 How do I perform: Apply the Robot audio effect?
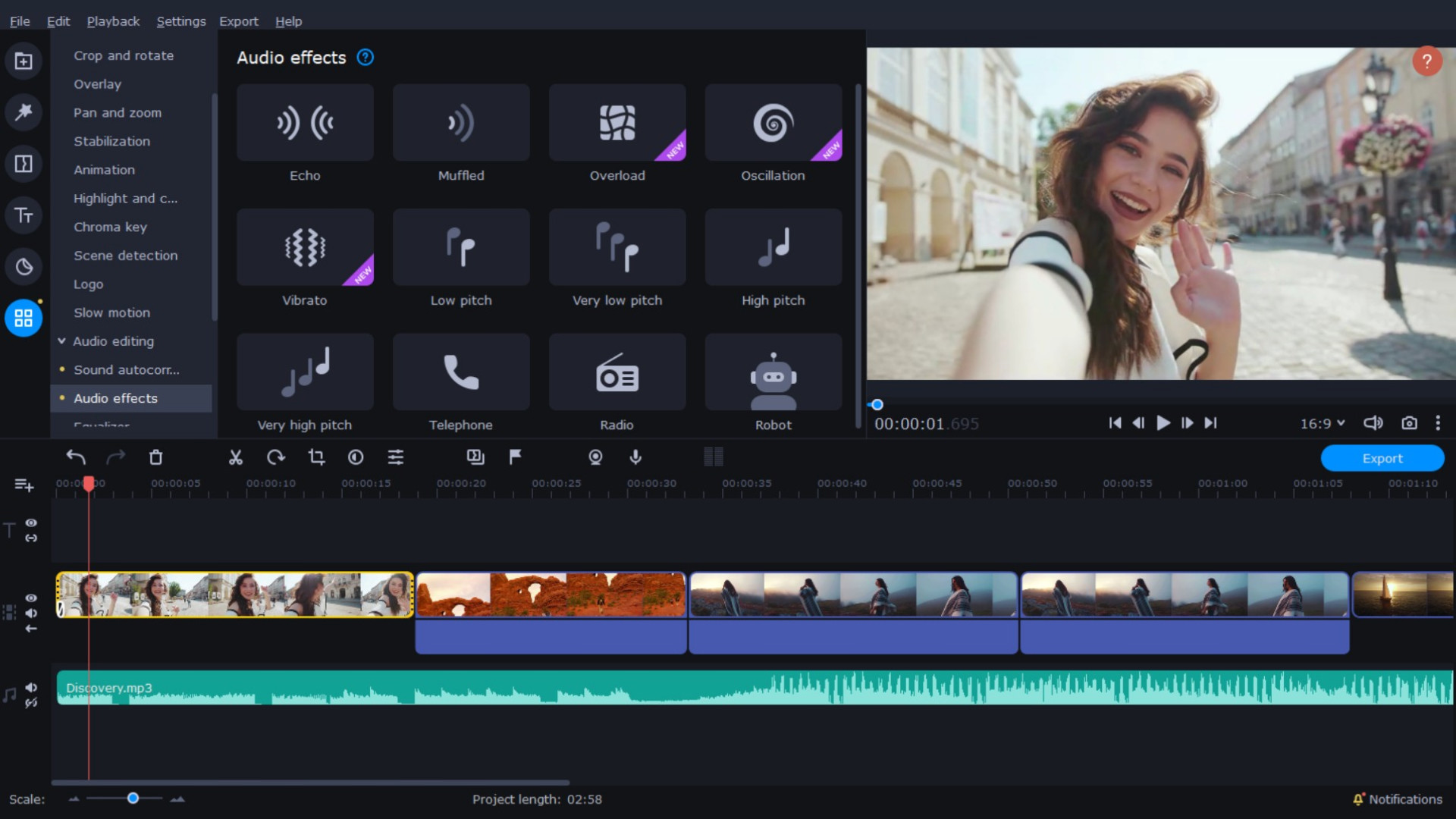click(x=773, y=383)
